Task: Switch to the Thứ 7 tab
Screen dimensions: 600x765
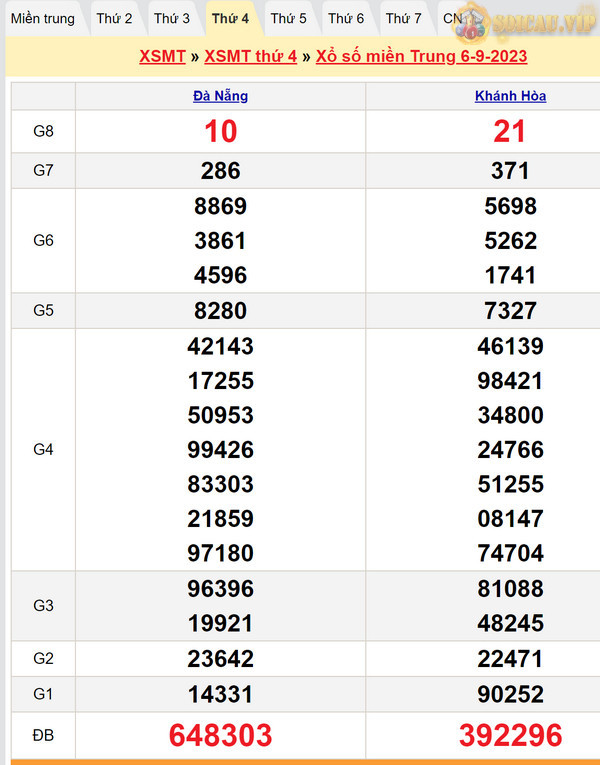Action: [x=404, y=18]
